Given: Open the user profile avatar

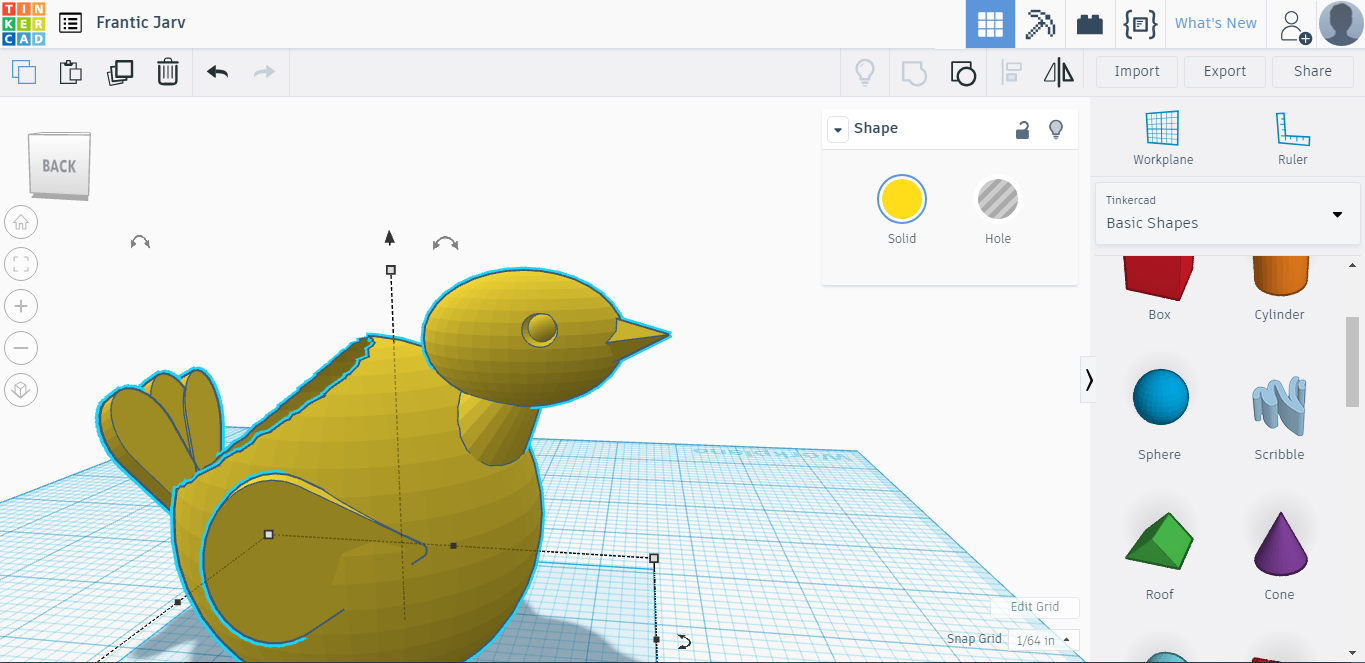Looking at the screenshot, I should tap(1341, 23).
